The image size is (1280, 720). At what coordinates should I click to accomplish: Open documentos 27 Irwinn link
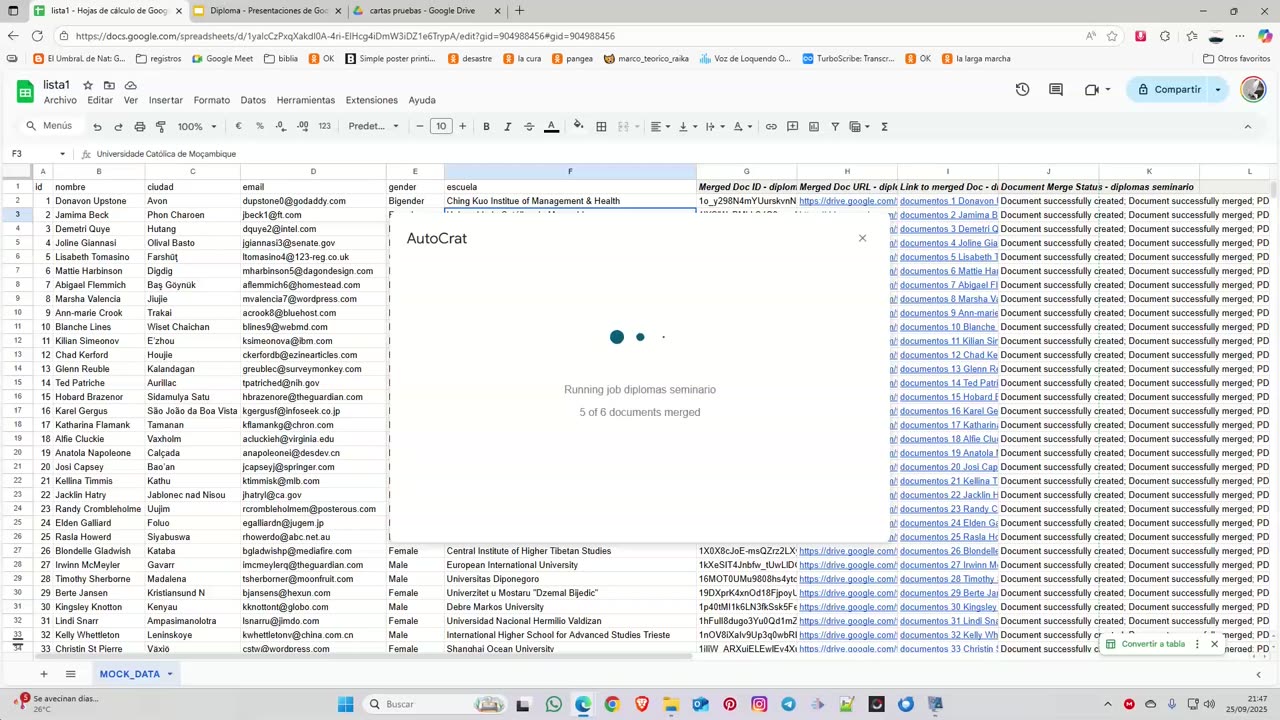pos(948,565)
